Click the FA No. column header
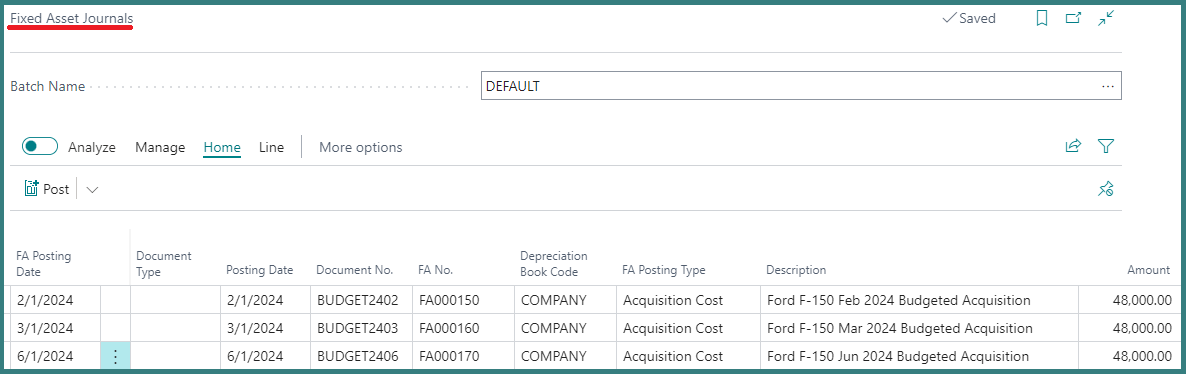1186x374 pixels. (436, 270)
